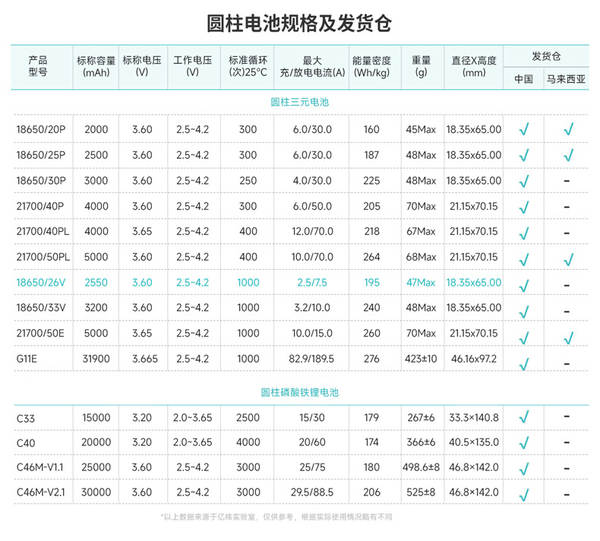
Task: Click the 直径X高度 (mm) header
Action: [474, 67]
